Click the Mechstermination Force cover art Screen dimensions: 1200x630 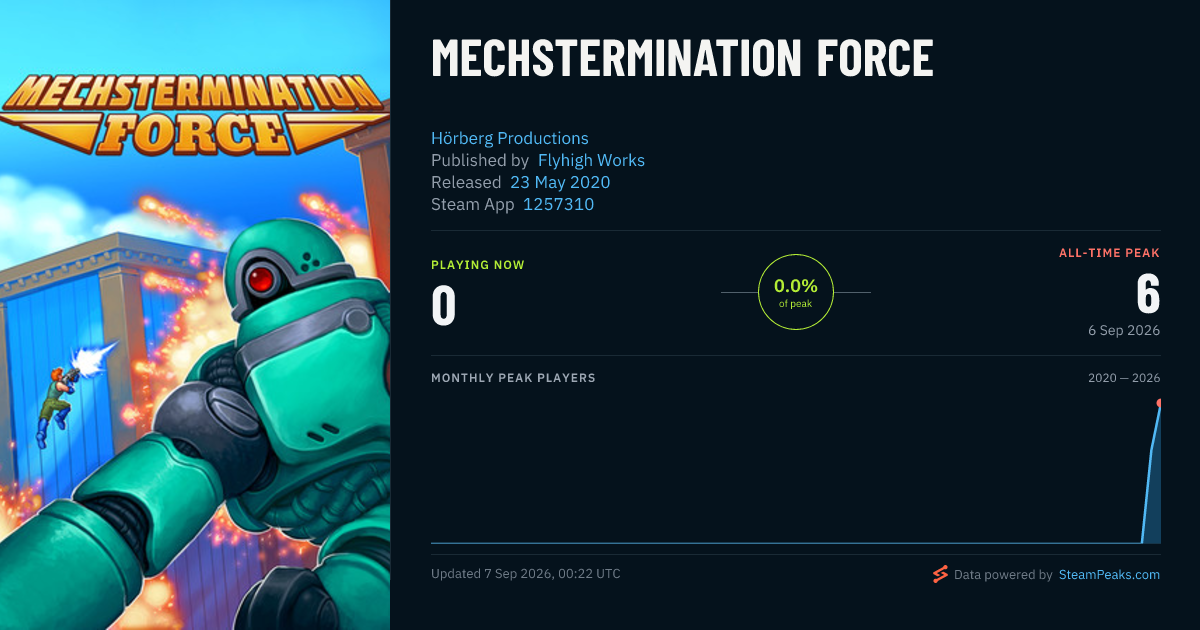click(x=195, y=315)
